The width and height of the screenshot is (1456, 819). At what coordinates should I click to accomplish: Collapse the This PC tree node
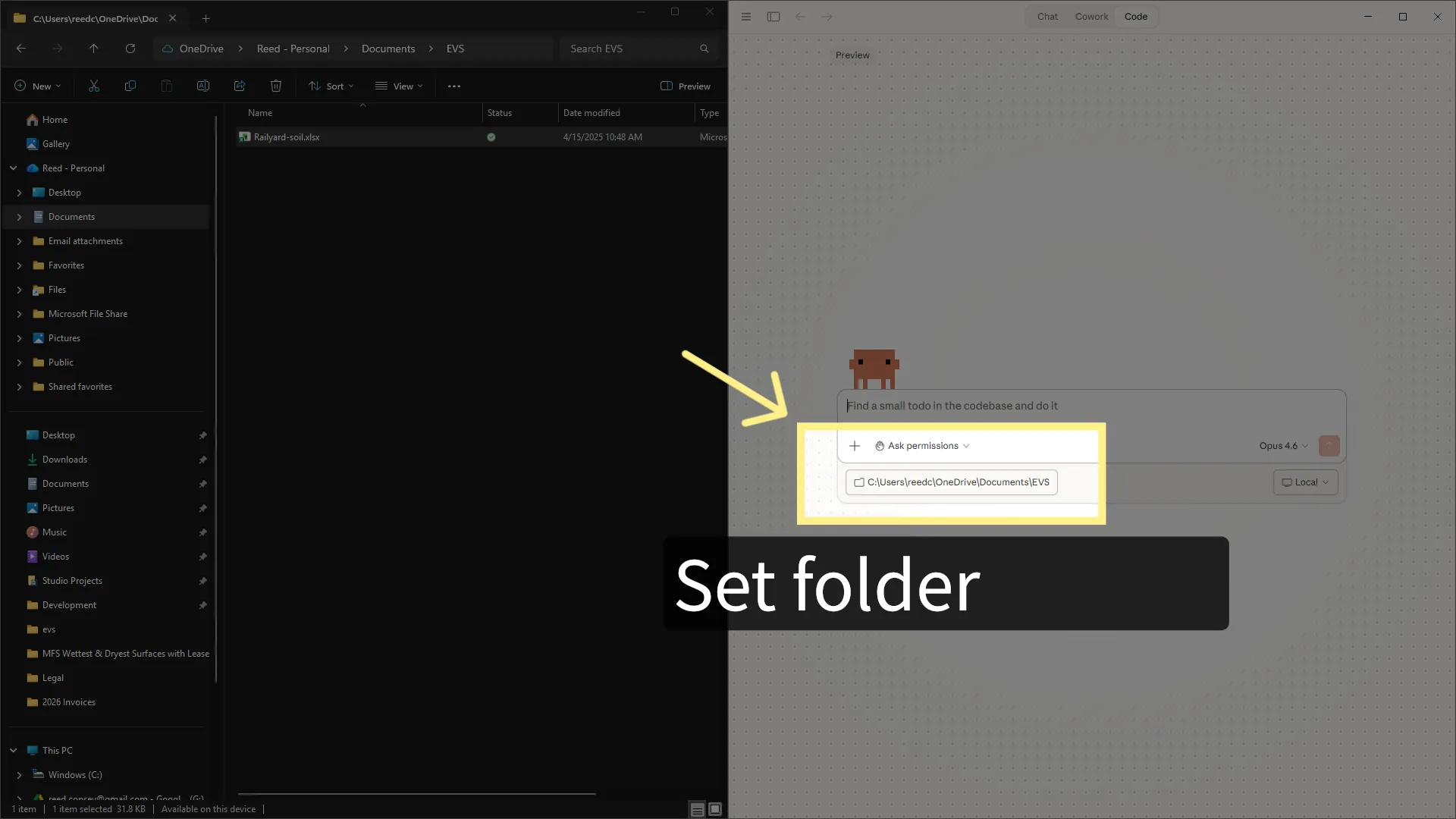(14, 751)
